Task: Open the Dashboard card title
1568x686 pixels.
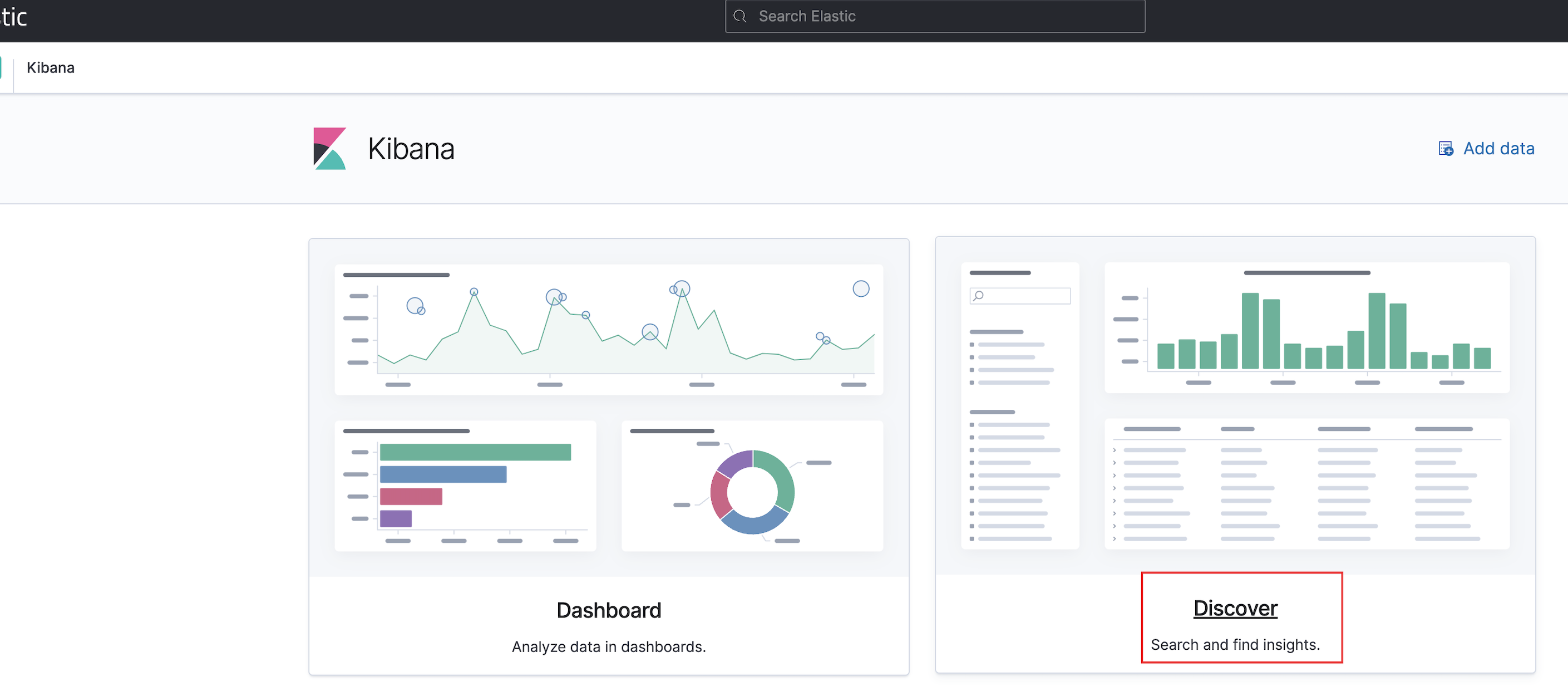Action: coord(609,610)
